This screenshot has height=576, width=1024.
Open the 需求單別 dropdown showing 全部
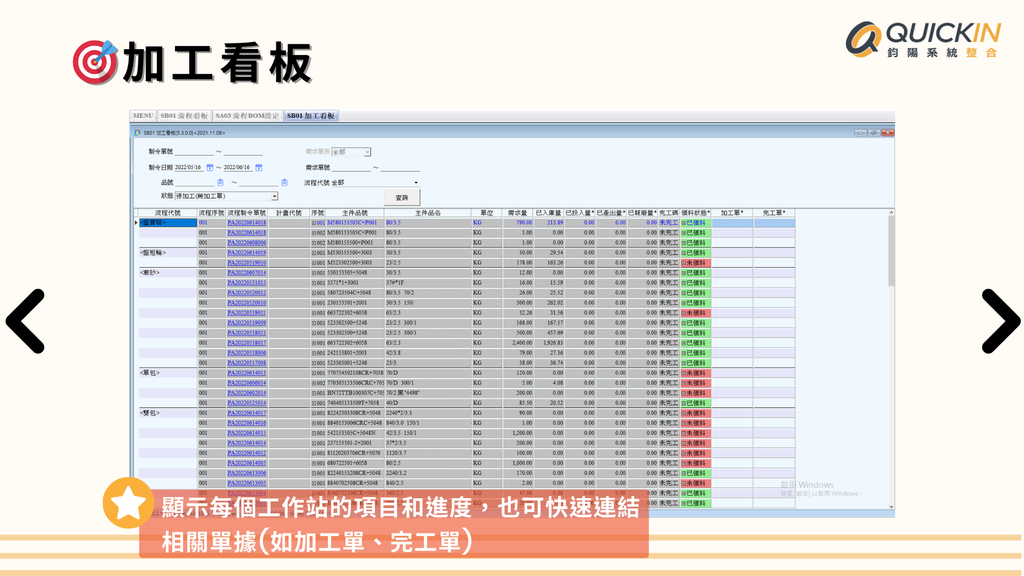(365, 152)
